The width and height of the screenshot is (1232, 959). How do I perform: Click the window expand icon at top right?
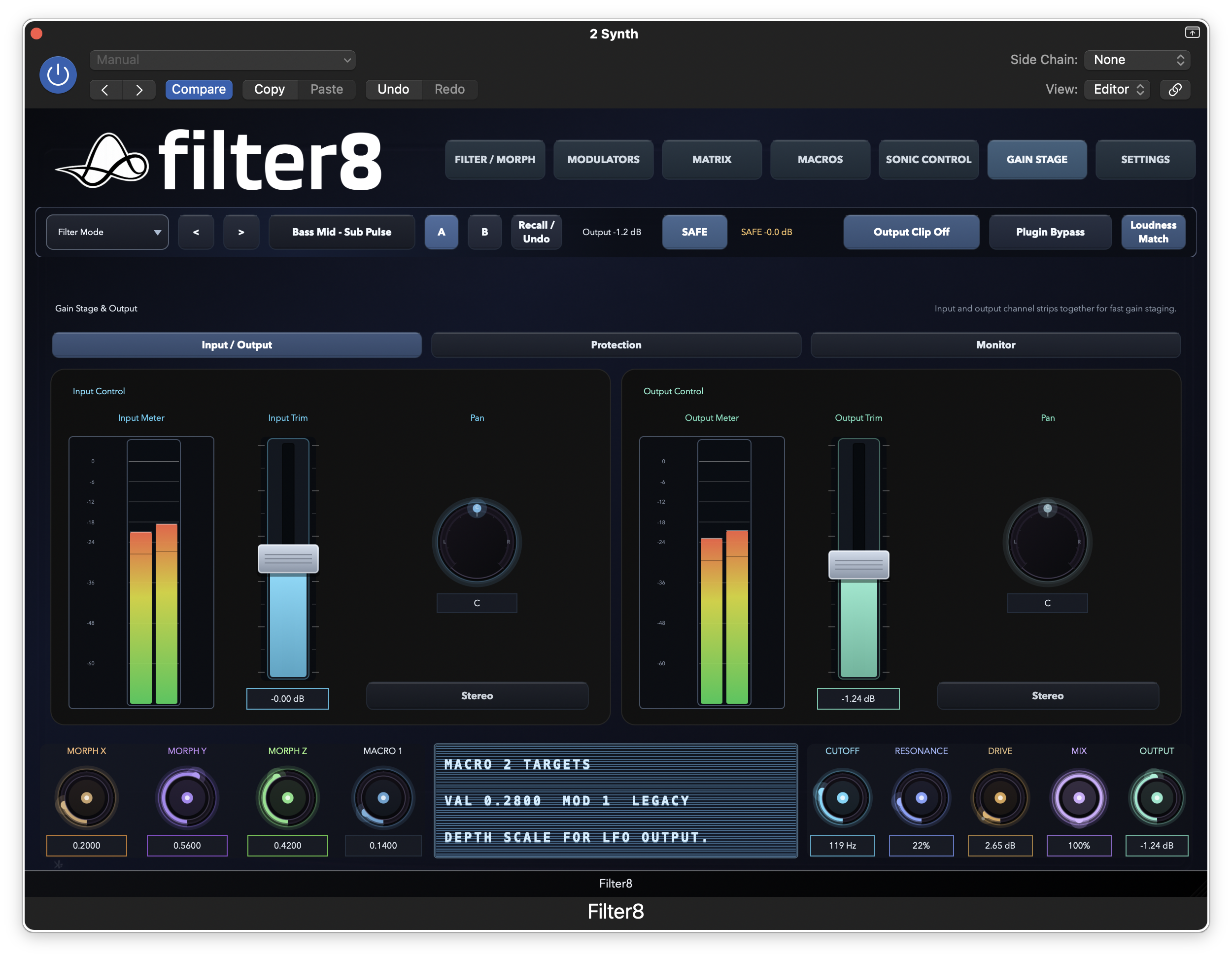[1192, 33]
